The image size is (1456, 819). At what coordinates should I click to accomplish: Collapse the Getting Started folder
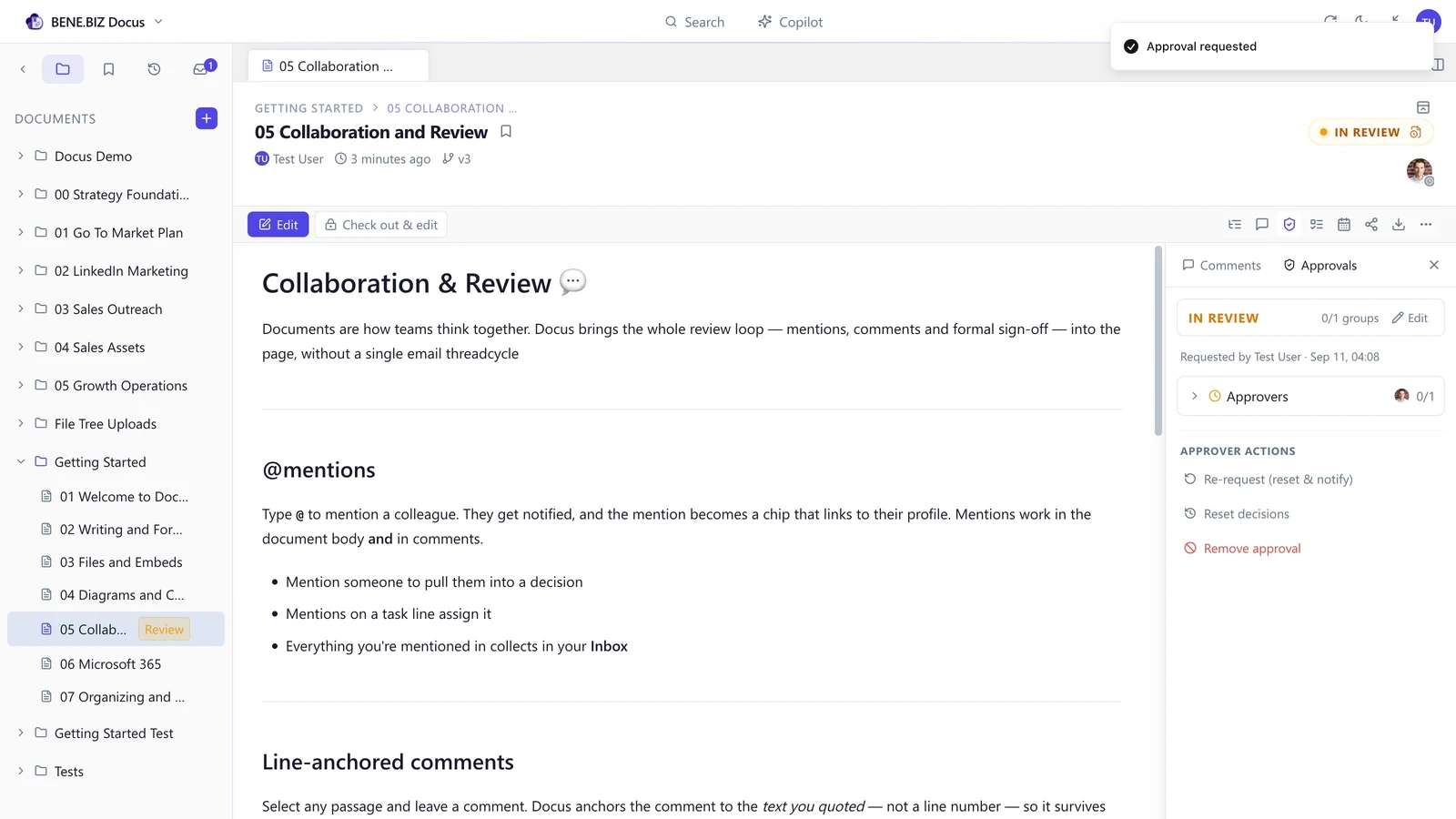(x=21, y=462)
